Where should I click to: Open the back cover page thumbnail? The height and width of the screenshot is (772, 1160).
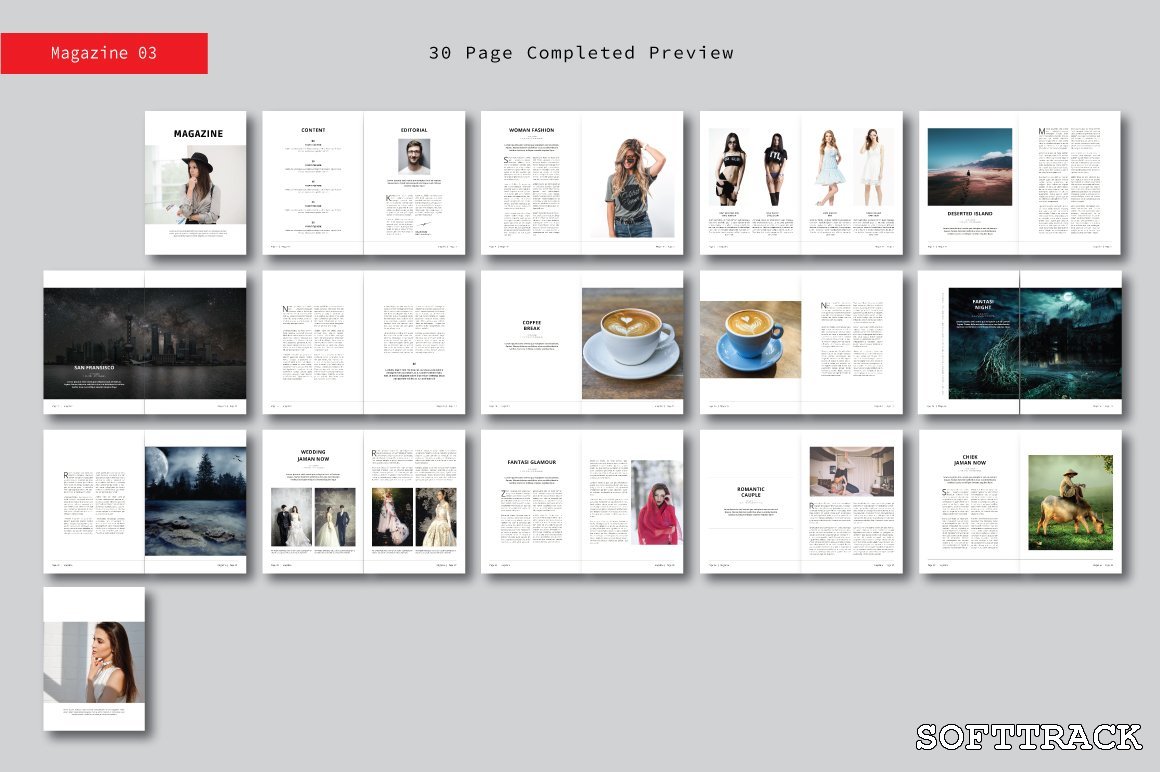(x=94, y=658)
